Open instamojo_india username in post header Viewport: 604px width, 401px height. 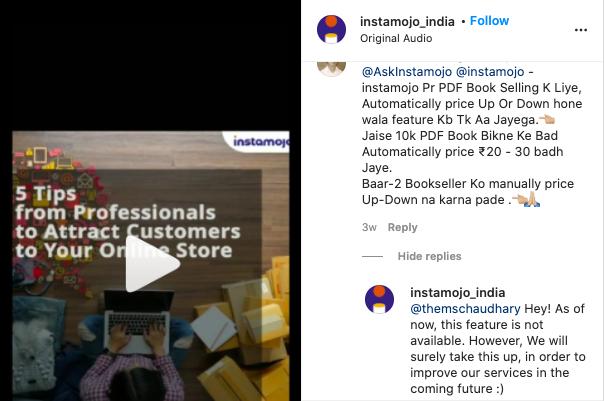pyautogui.click(x=407, y=22)
